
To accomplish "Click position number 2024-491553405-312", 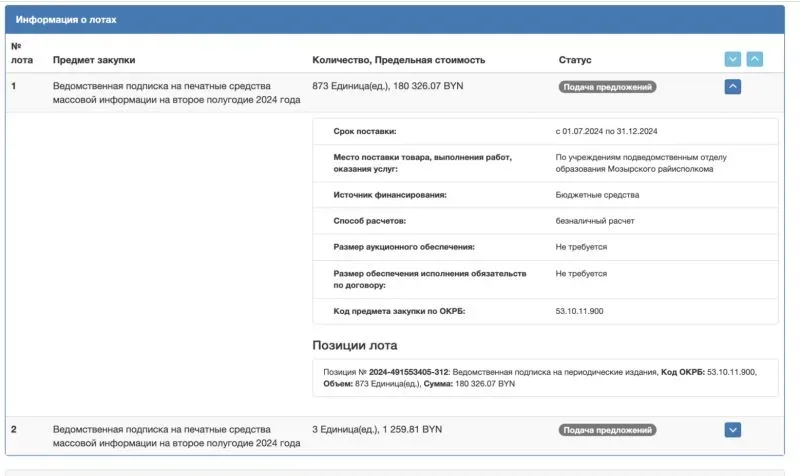I will [410, 371].
